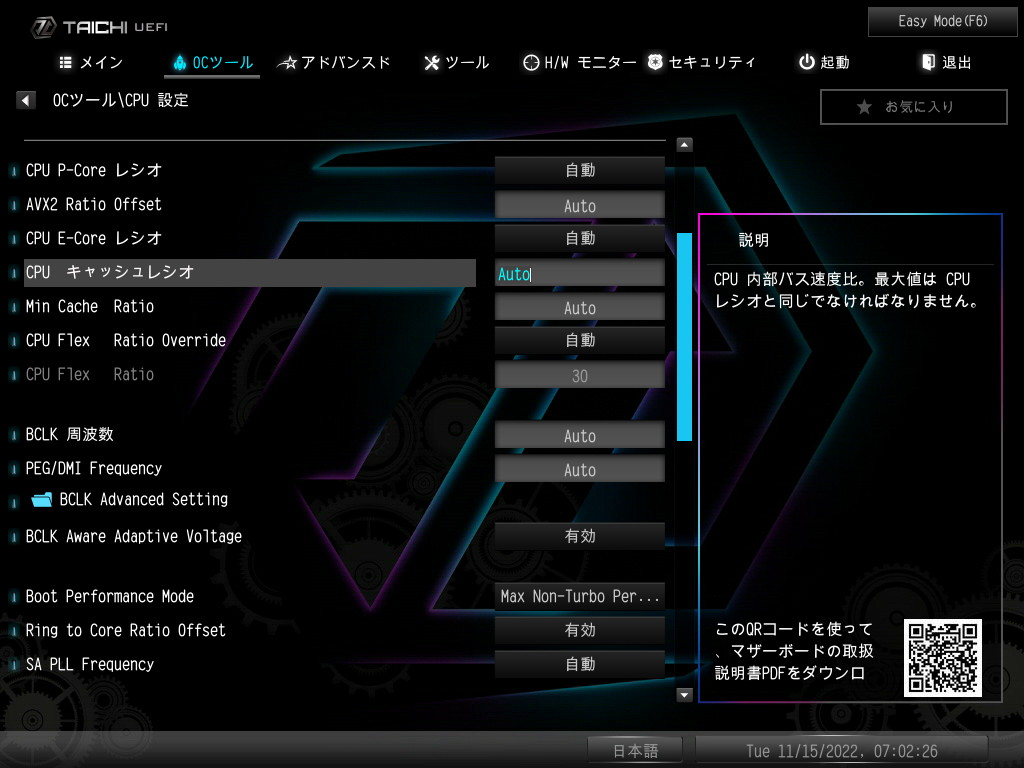Click the AVX2 Ratio Offset value field
This screenshot has height=768, width=1024.
tap(579, 205)
